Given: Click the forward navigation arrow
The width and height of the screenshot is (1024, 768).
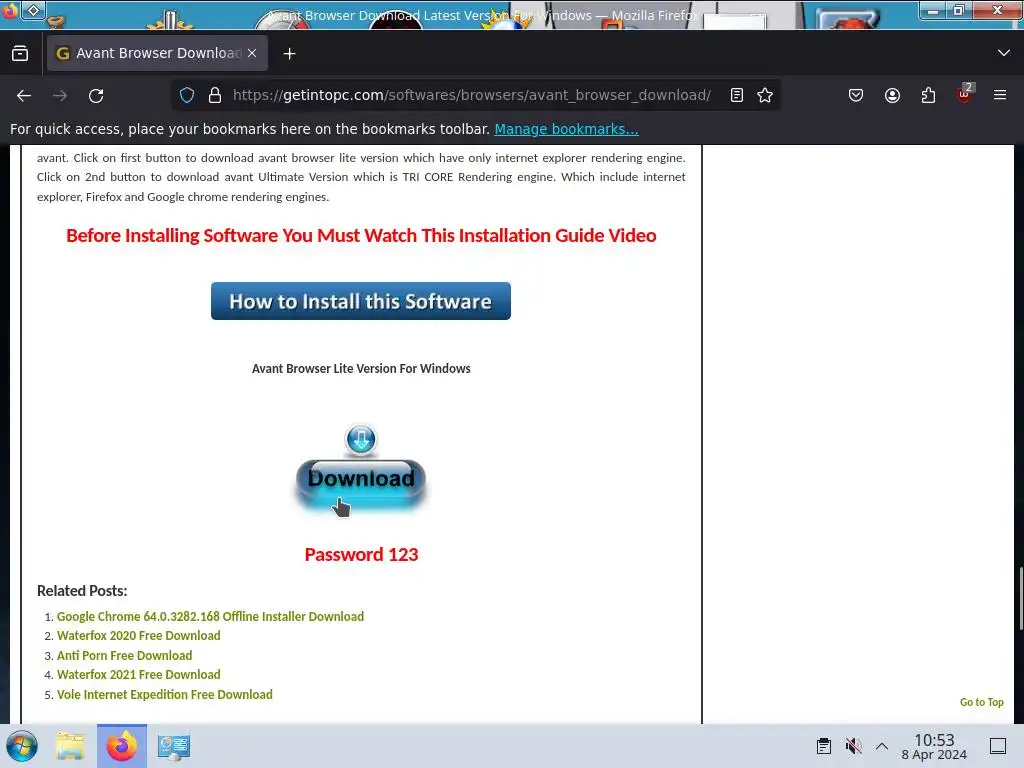Looking at the screenshot, I should (60, 95).
